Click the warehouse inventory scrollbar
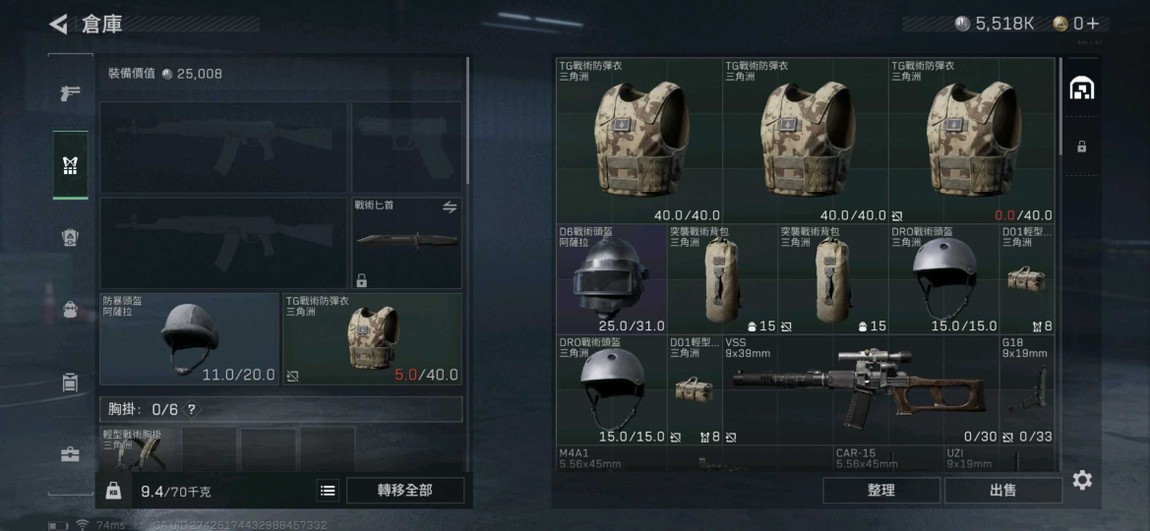This screenshot has height=531, width=1150. point(1060,106)
